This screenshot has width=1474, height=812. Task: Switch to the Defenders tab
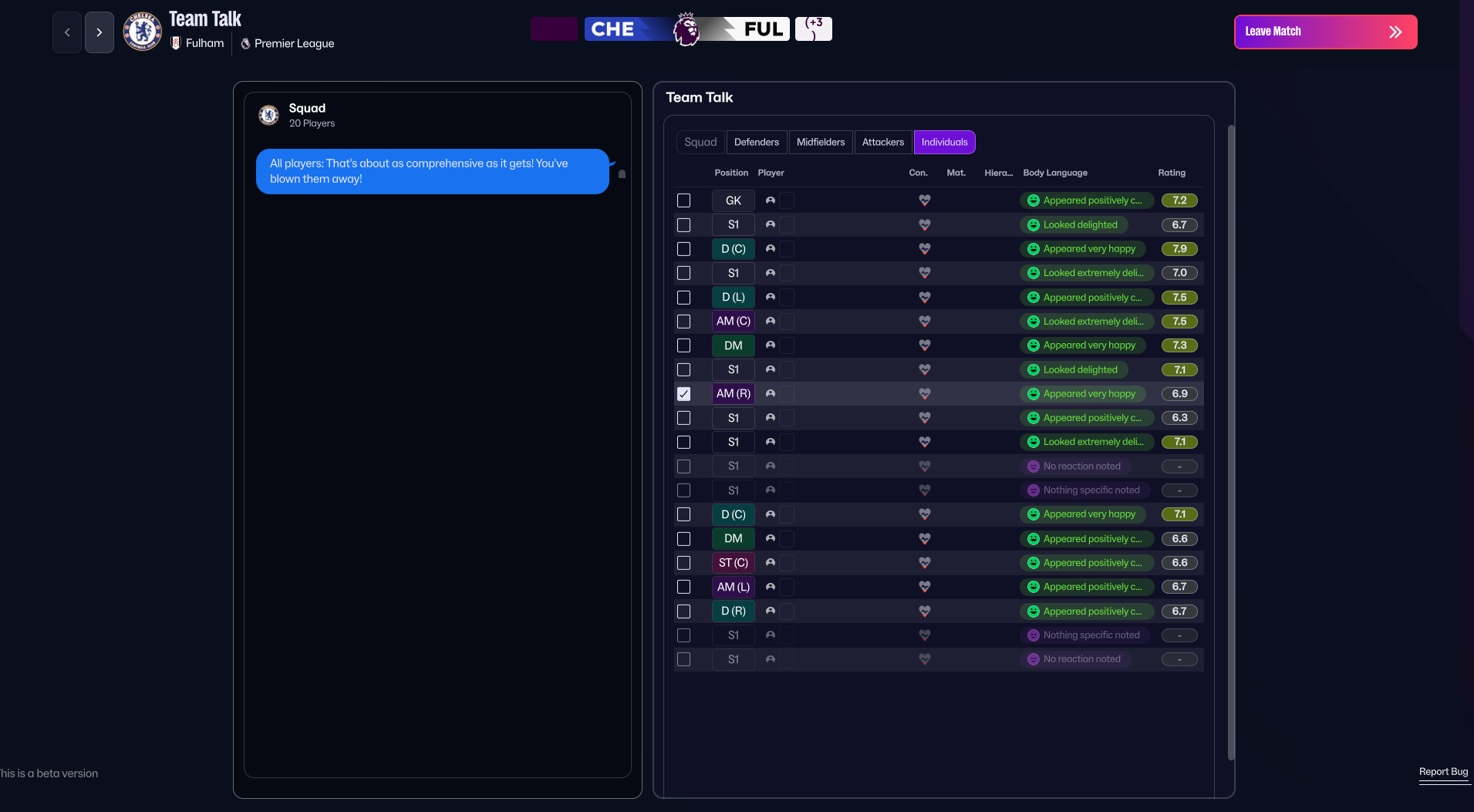coord(757,142)
